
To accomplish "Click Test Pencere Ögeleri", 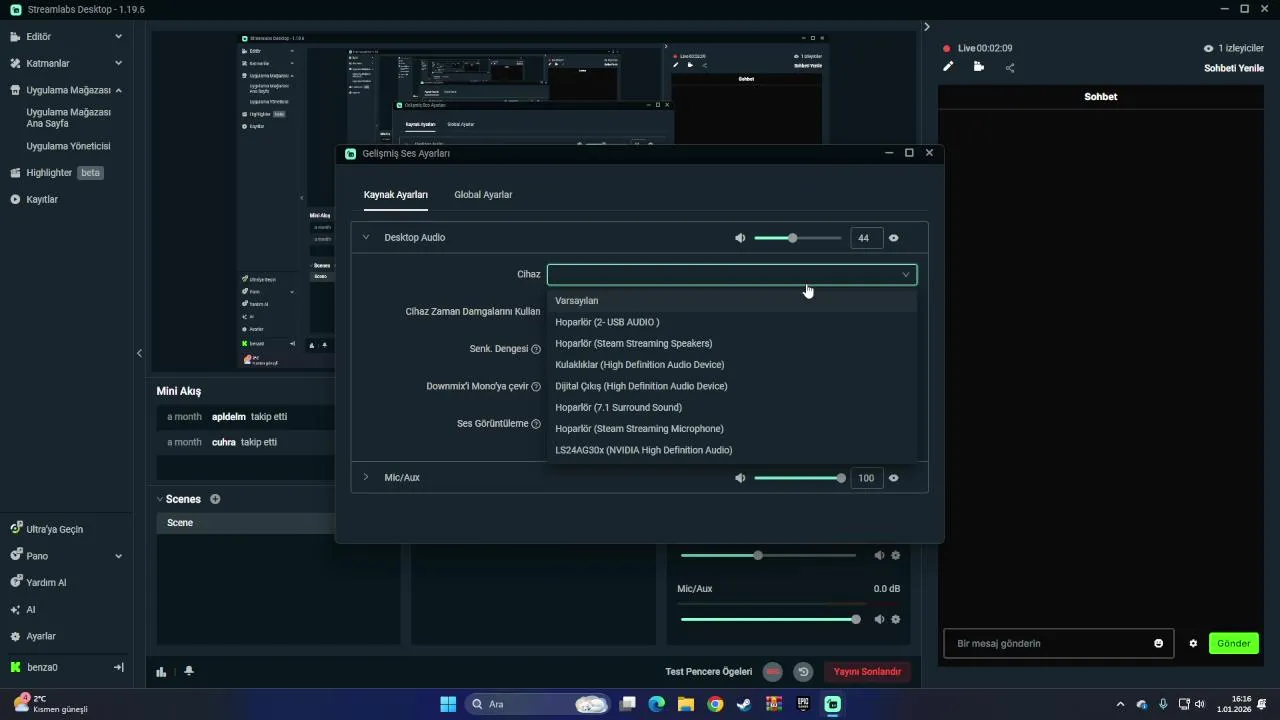I will tap(709, 672).
